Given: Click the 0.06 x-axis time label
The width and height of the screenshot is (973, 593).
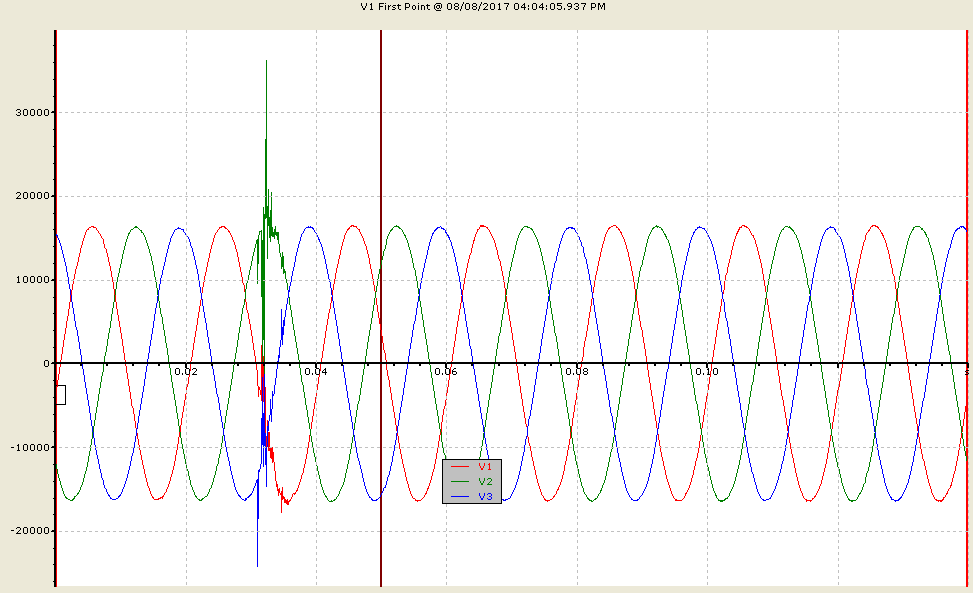Looking at the screenshot, I should click(446, 372).
